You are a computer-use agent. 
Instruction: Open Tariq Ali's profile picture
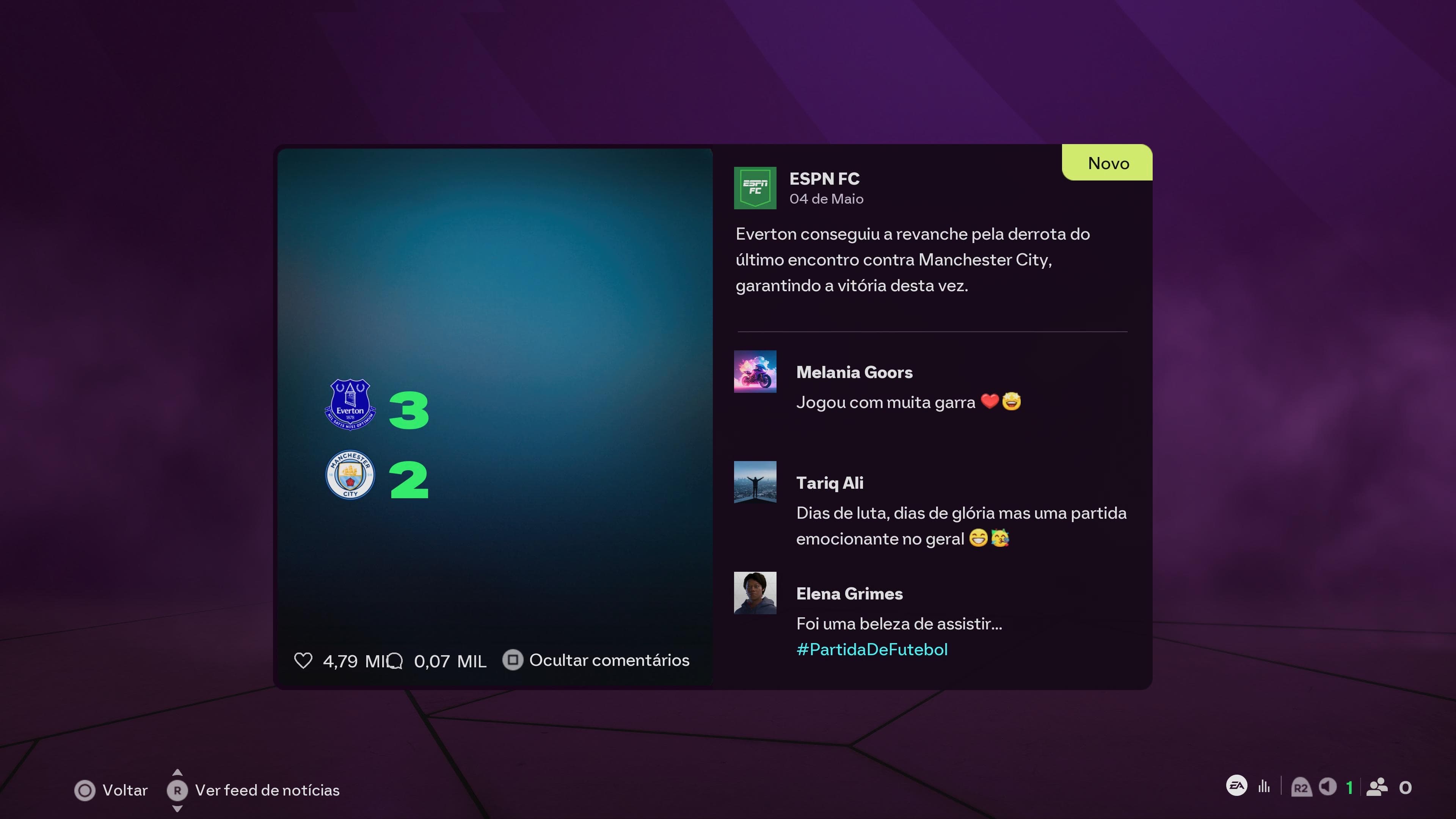pos(755,482)
